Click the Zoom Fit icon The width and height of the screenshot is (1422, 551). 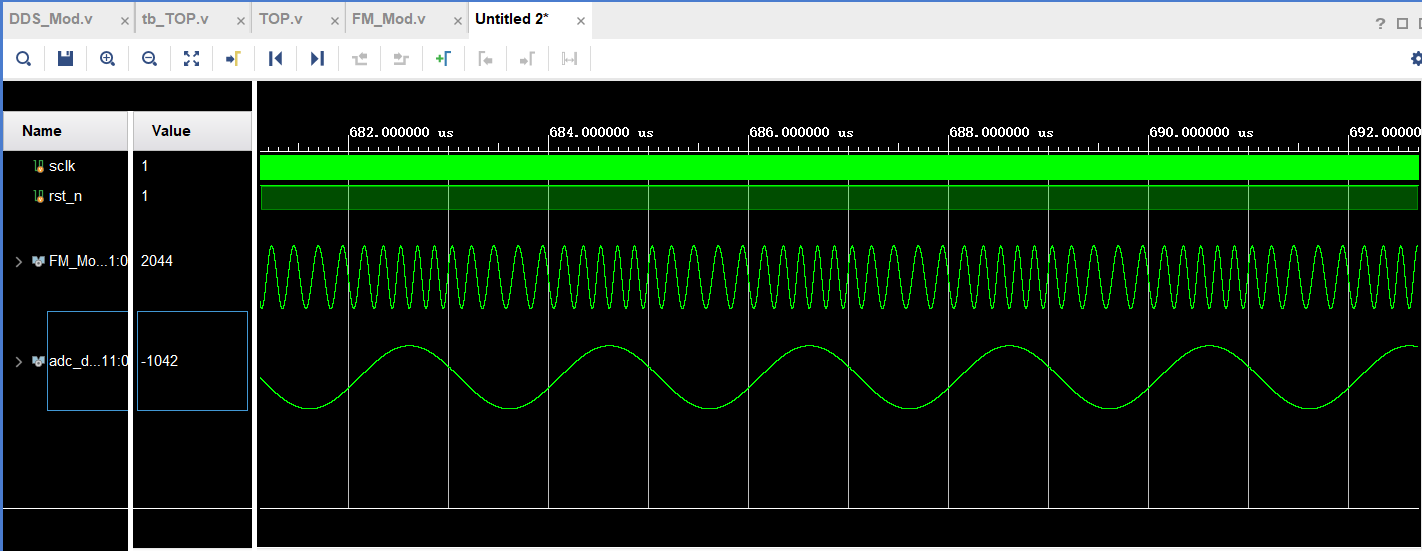(x=191, y=59)
